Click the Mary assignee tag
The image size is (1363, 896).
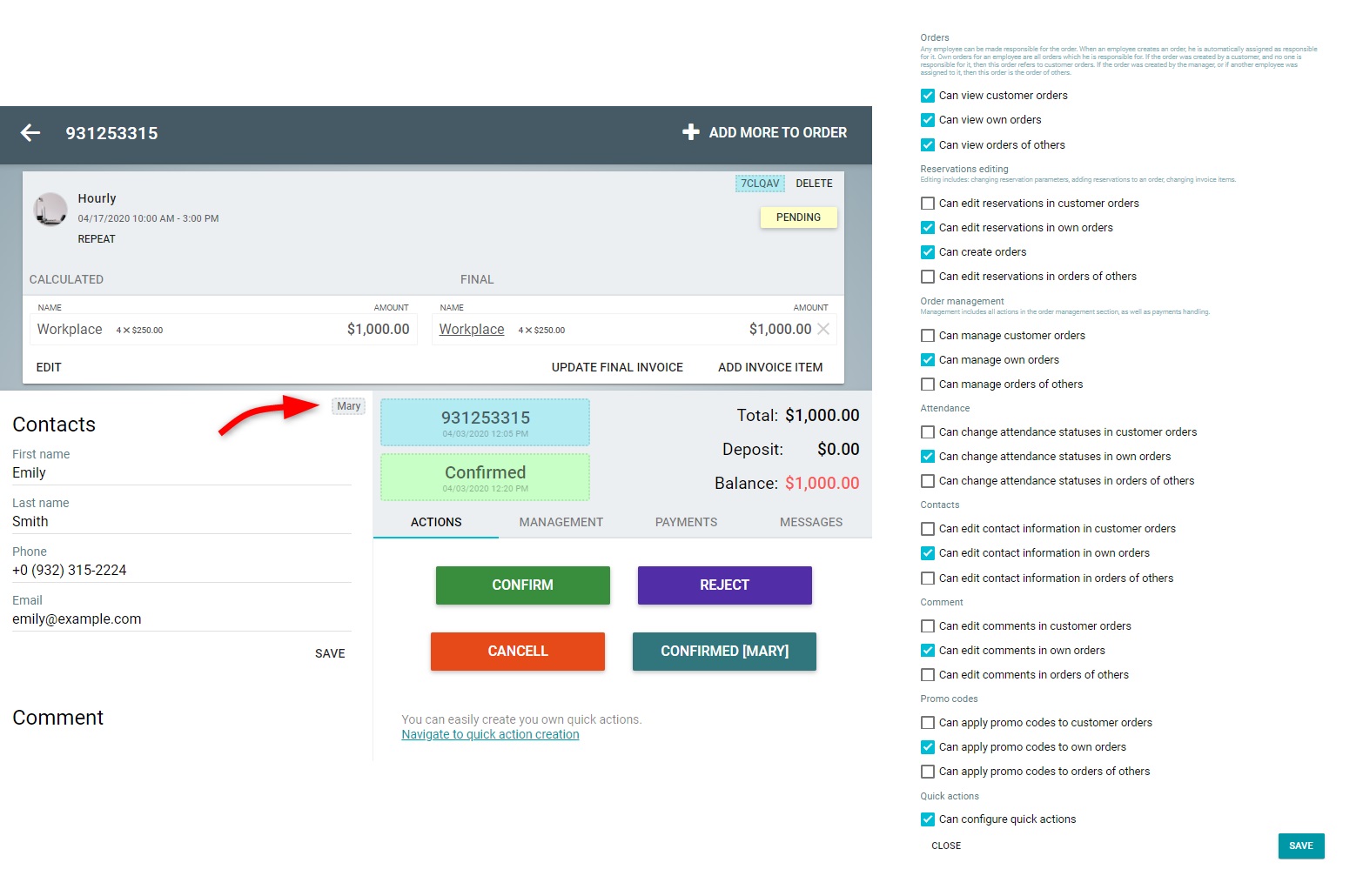click(x=348, y=406)
